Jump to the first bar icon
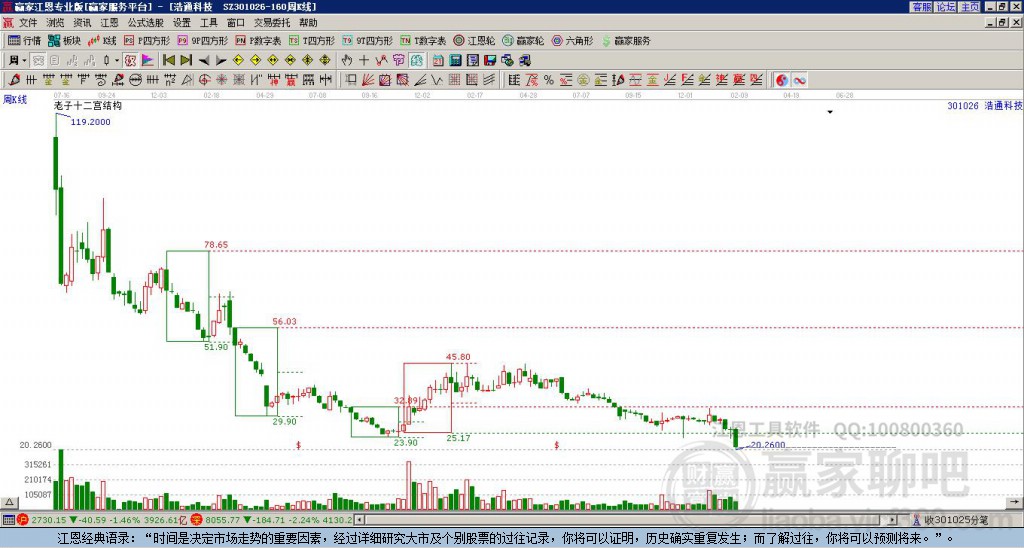Image resolution: width=1024 pixels, height=548 pixels. [x=168, y=61]
